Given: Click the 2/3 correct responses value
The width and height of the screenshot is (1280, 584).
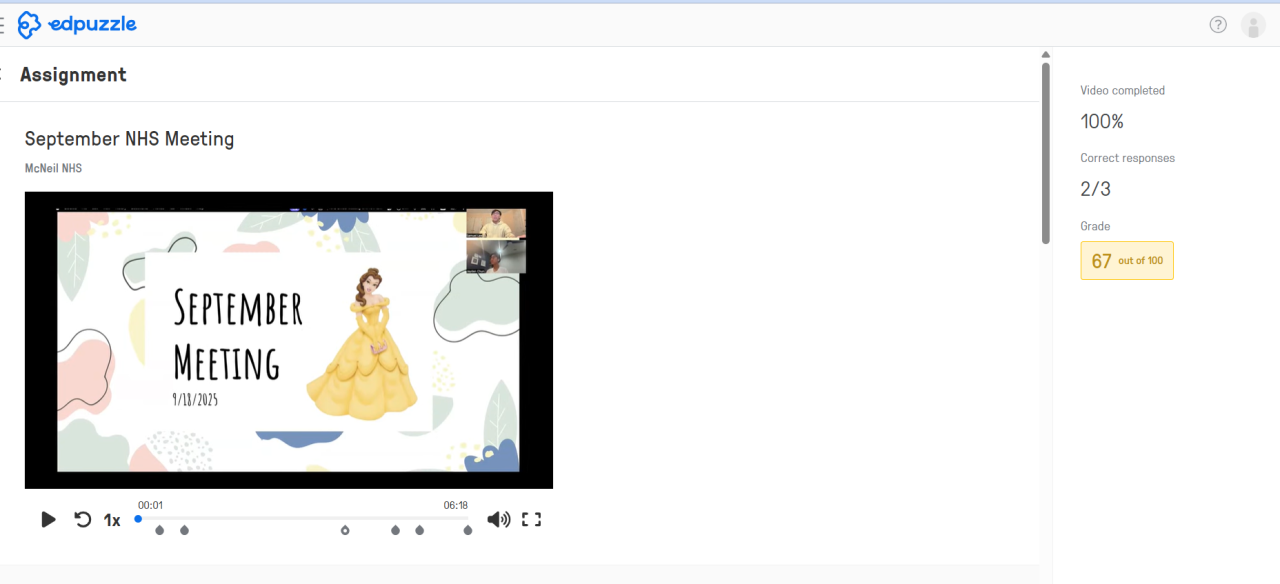Looking at the screenshot, I should pos(1096,189).
